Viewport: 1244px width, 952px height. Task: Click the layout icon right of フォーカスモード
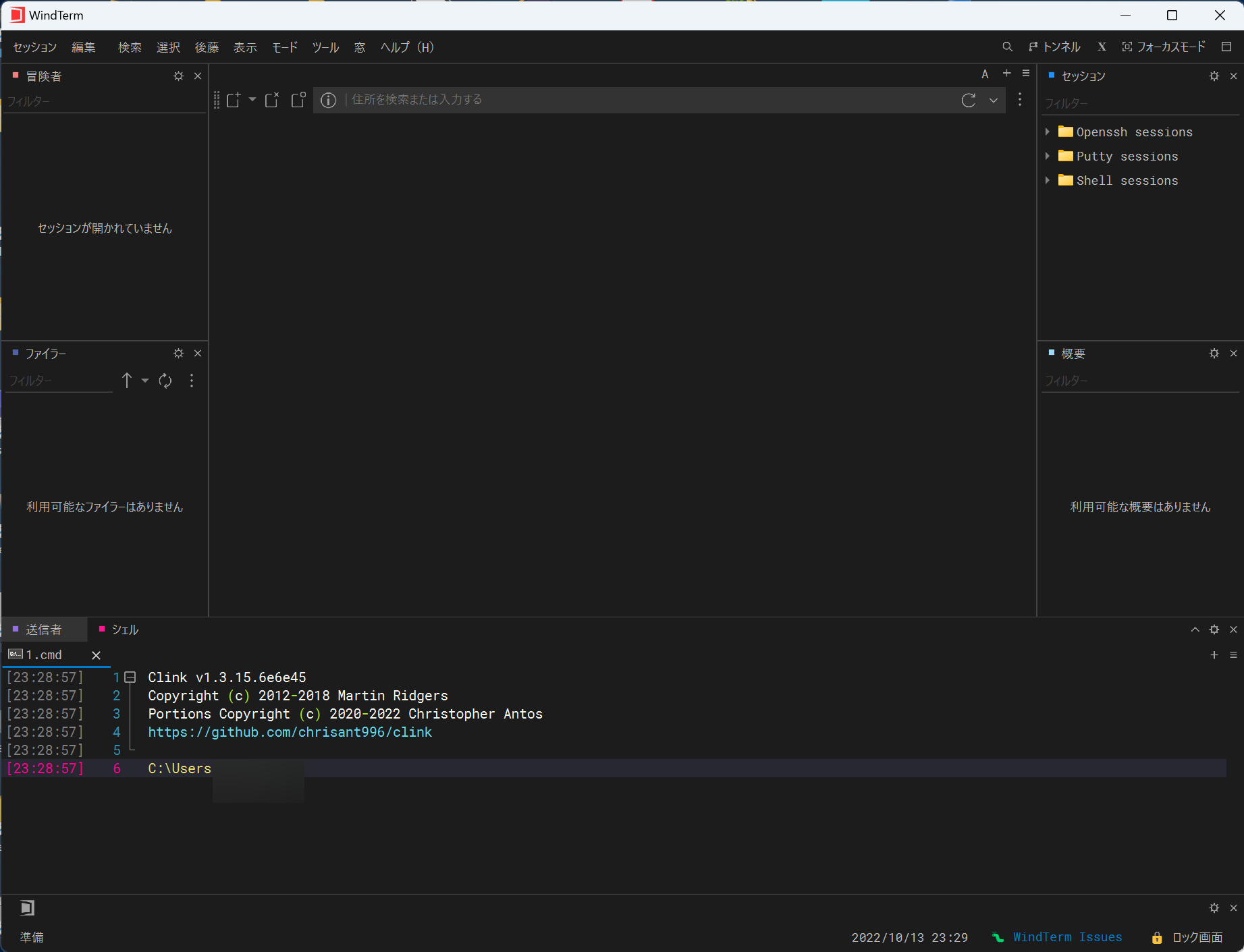tap(1226, 47)
